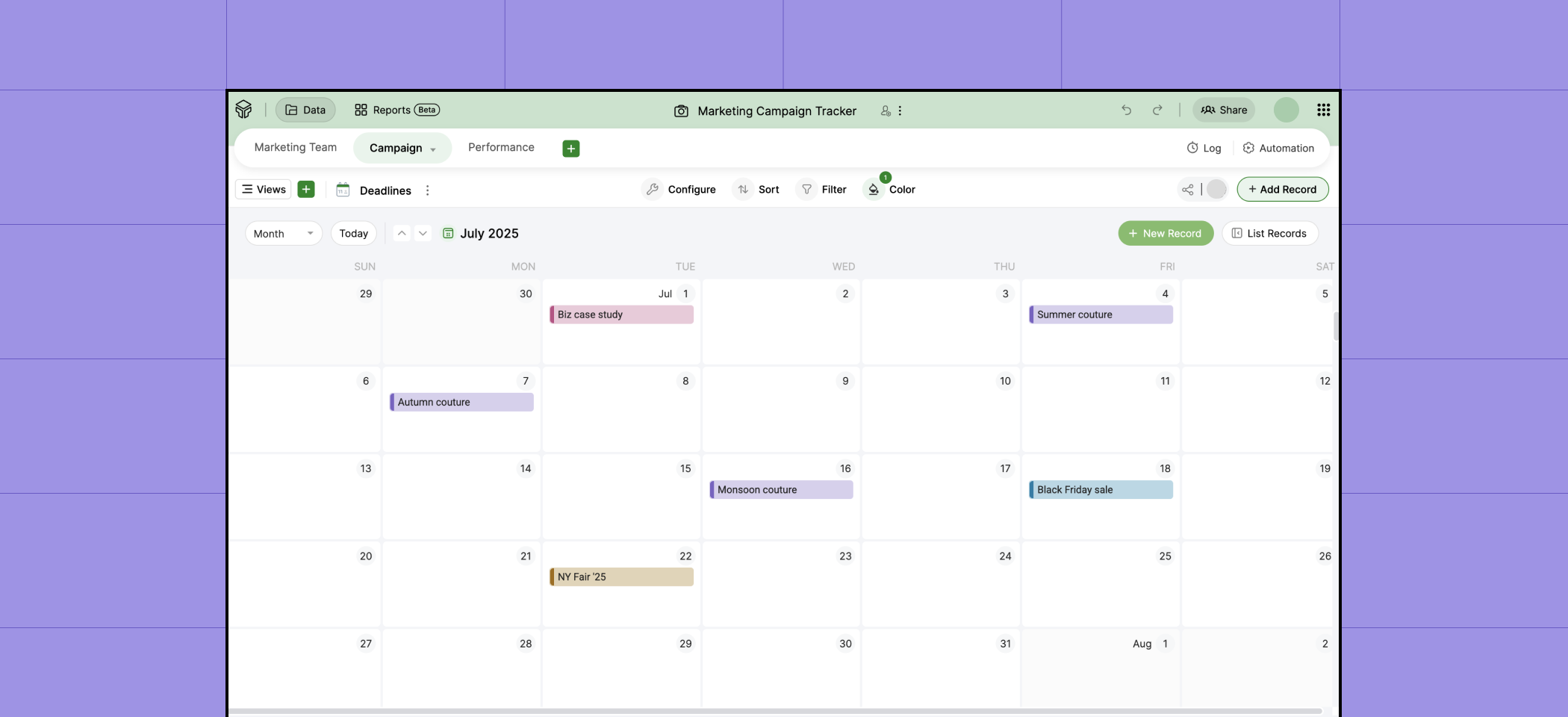Click the Add Record button
Screen dimensions: 1568x717
(x=1283, y=189)
